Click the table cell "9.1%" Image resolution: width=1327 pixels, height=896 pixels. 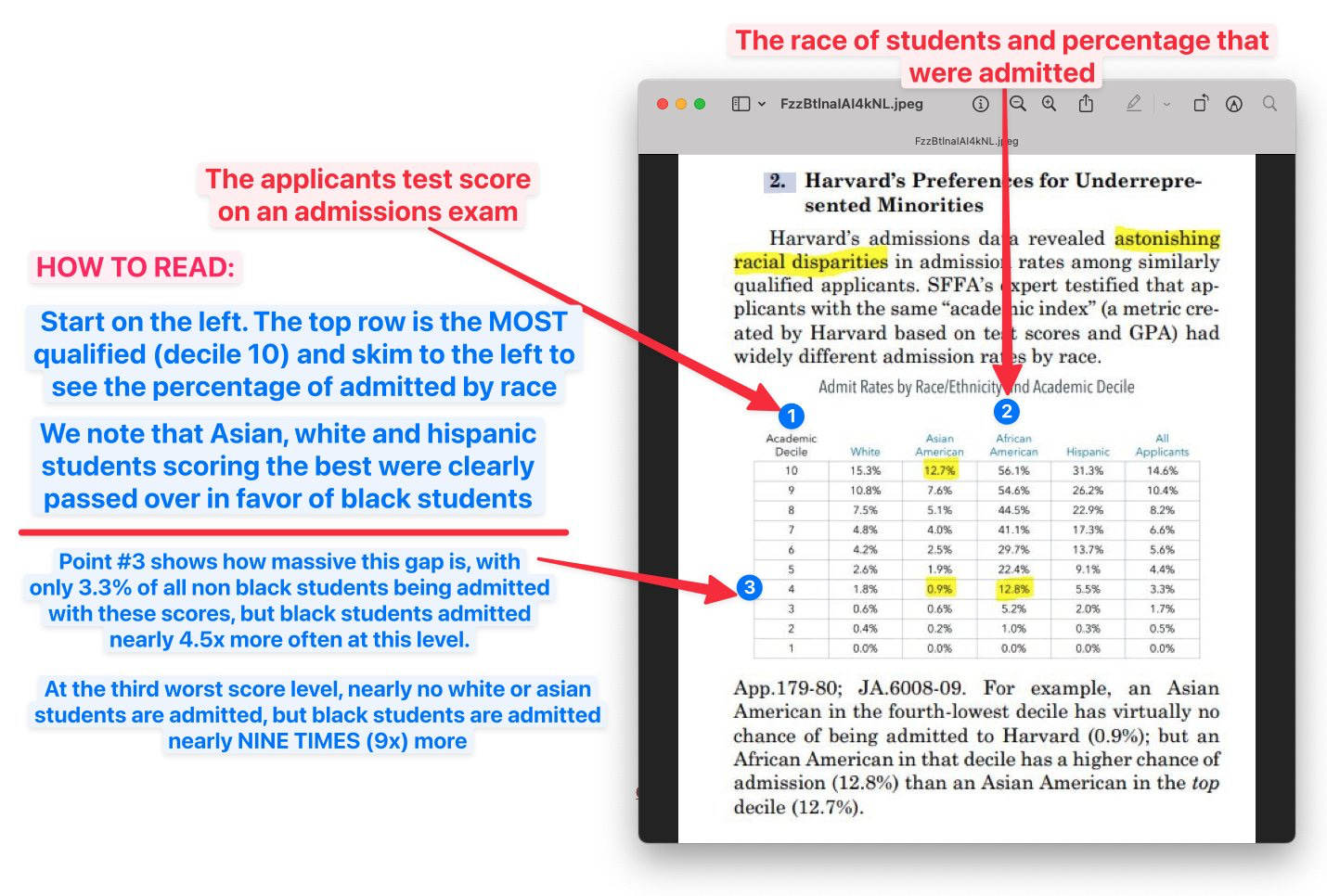[1088, 570]
